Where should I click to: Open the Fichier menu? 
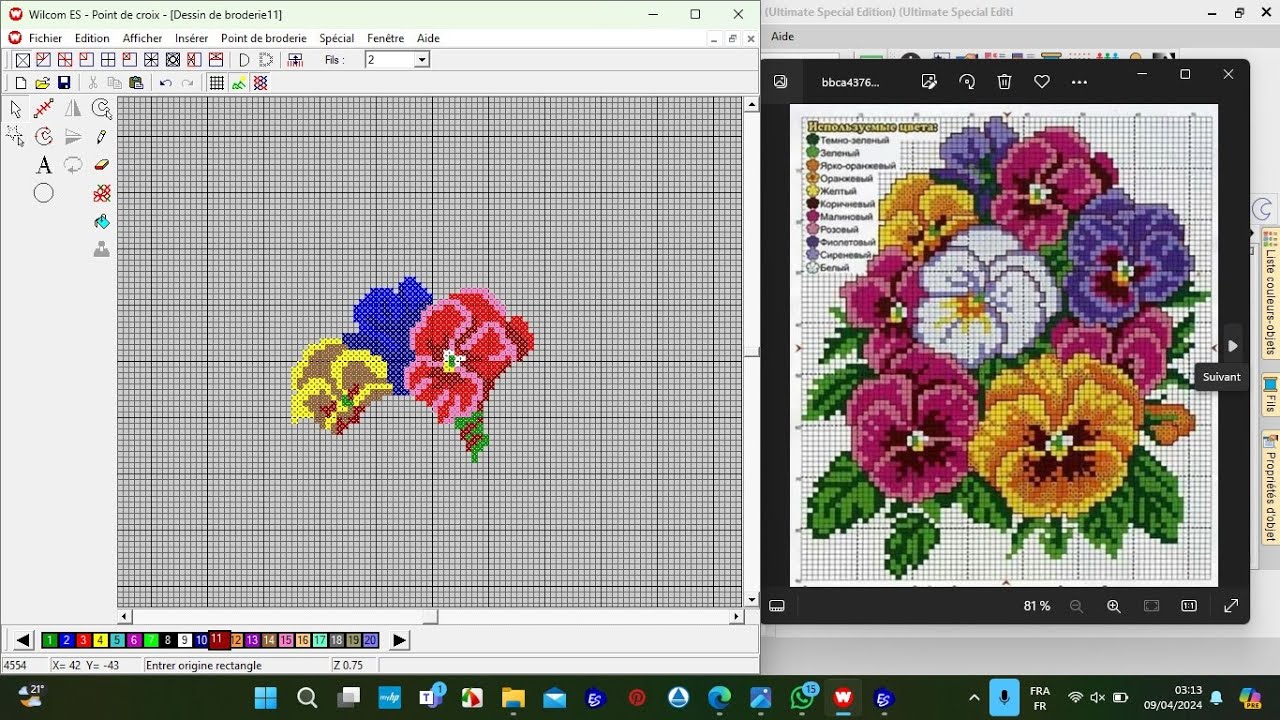(45, 38)
